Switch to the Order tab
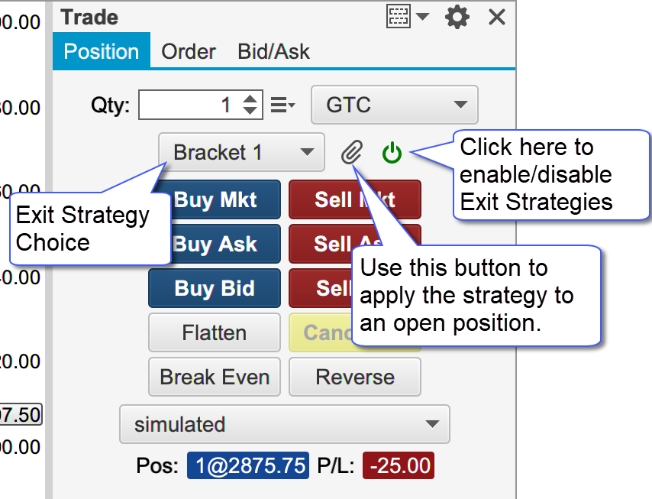The width and height of the screenshot is (652, 499). (188, 52)
